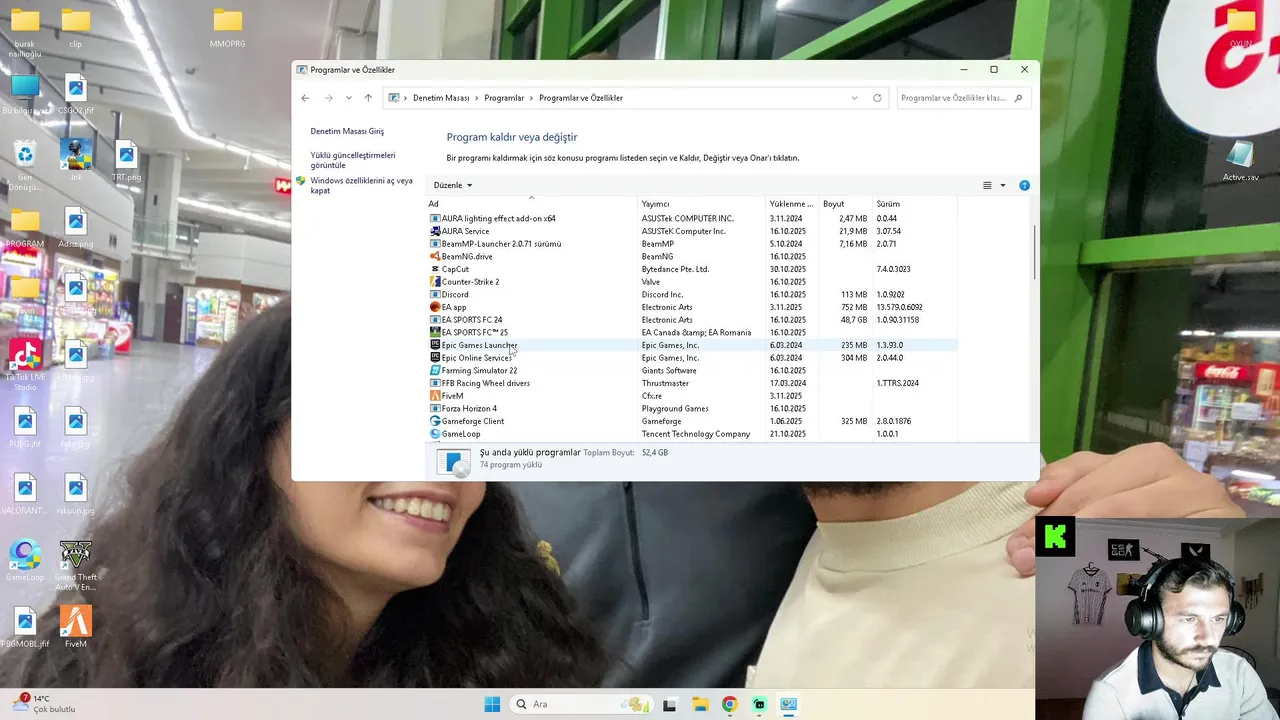Image resolution: width=1280 pixels, height=720 pixels.
Task: Click the Control Panel taskbar icon
Action: point(789,704)
